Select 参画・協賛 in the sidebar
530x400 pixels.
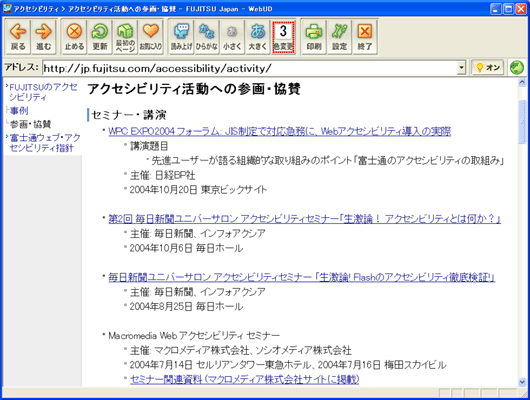pyautogui.click(x=30, y=124)
